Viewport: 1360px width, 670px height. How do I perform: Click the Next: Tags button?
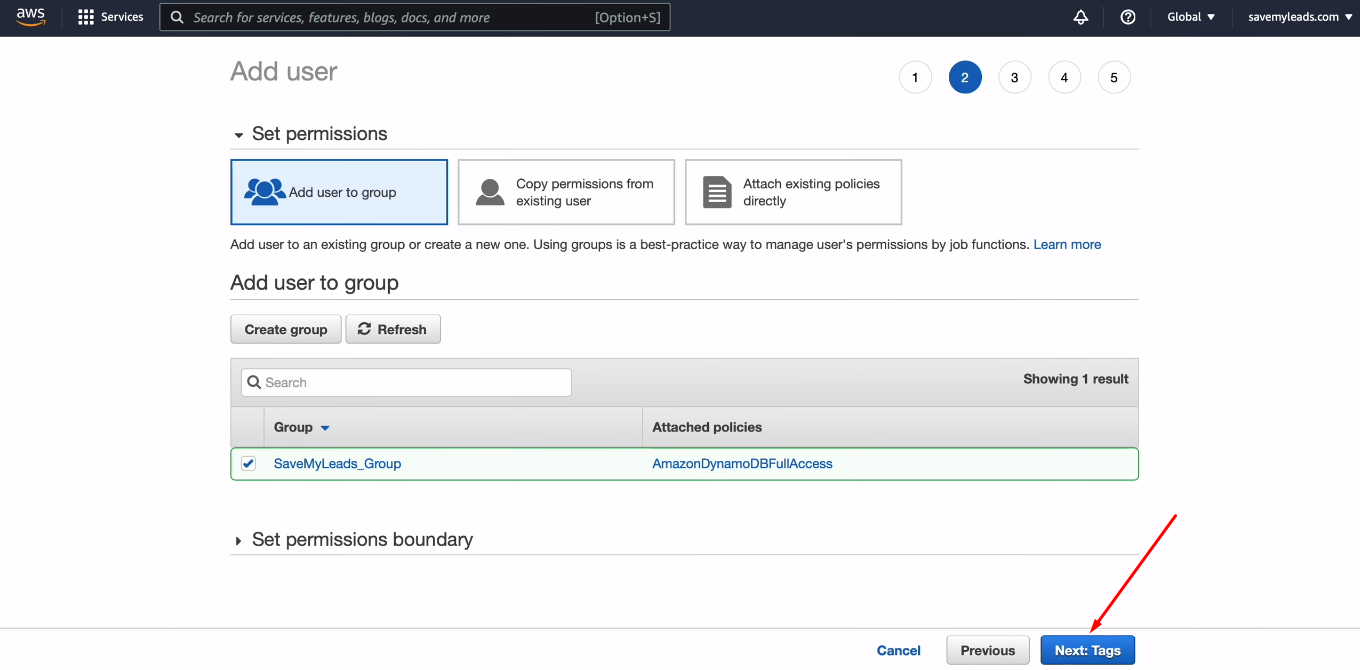click(x=1087, y=650)
